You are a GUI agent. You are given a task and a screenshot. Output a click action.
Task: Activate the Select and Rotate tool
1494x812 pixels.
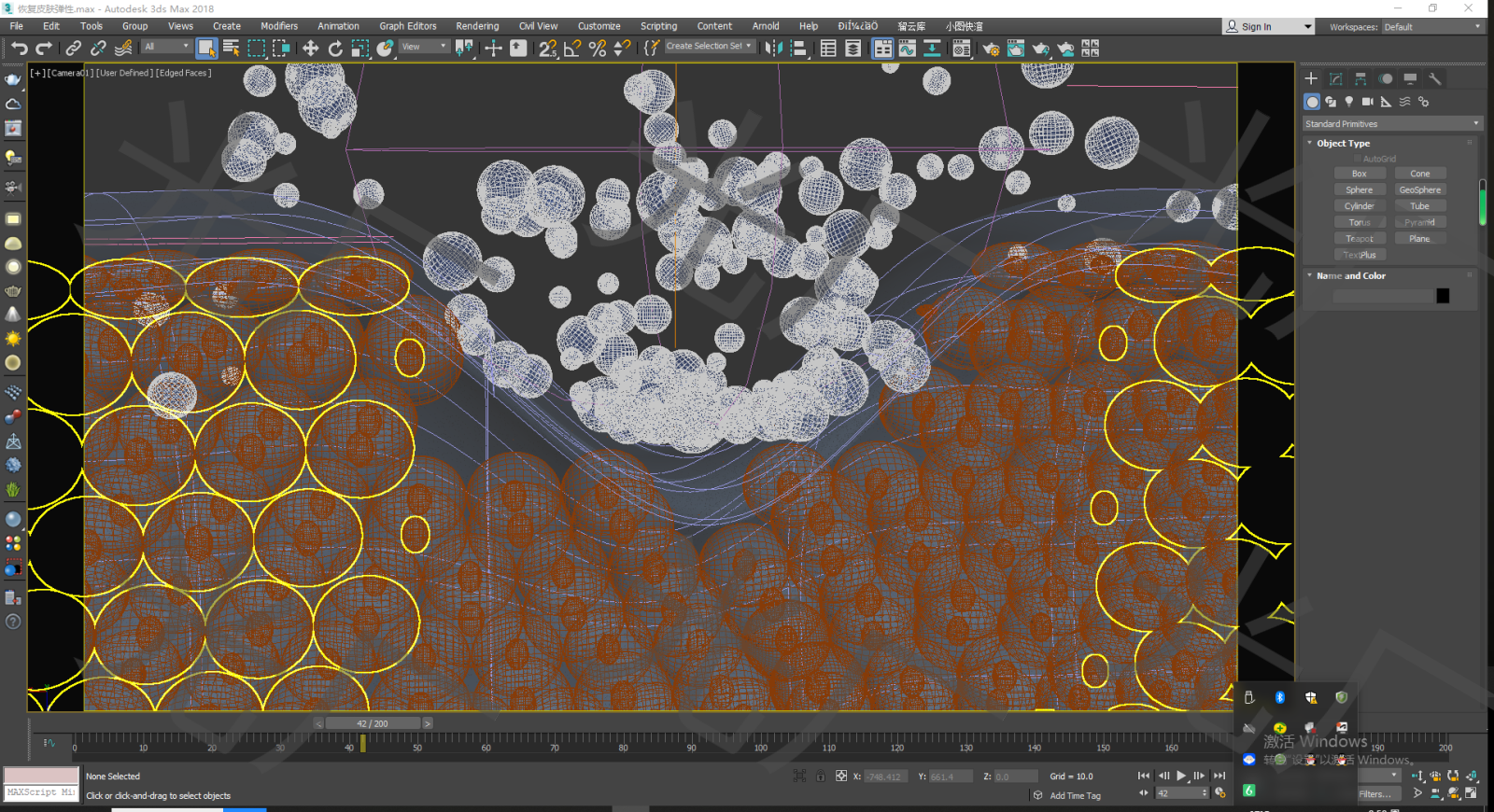coord(335,48)
